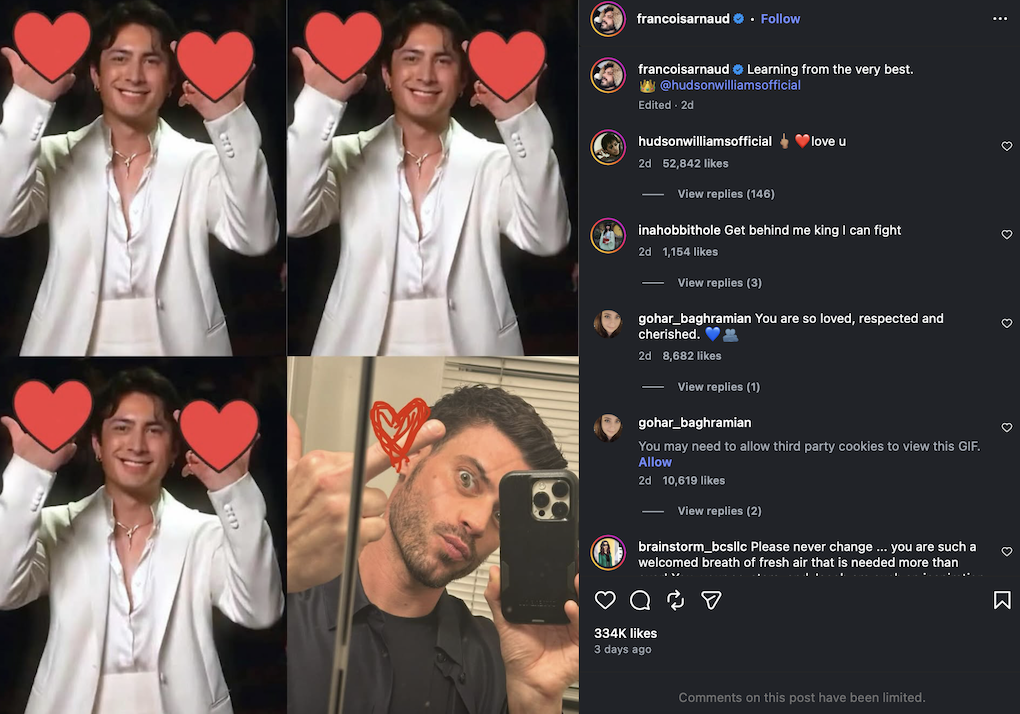View the 334K likes list

[625, 633]
